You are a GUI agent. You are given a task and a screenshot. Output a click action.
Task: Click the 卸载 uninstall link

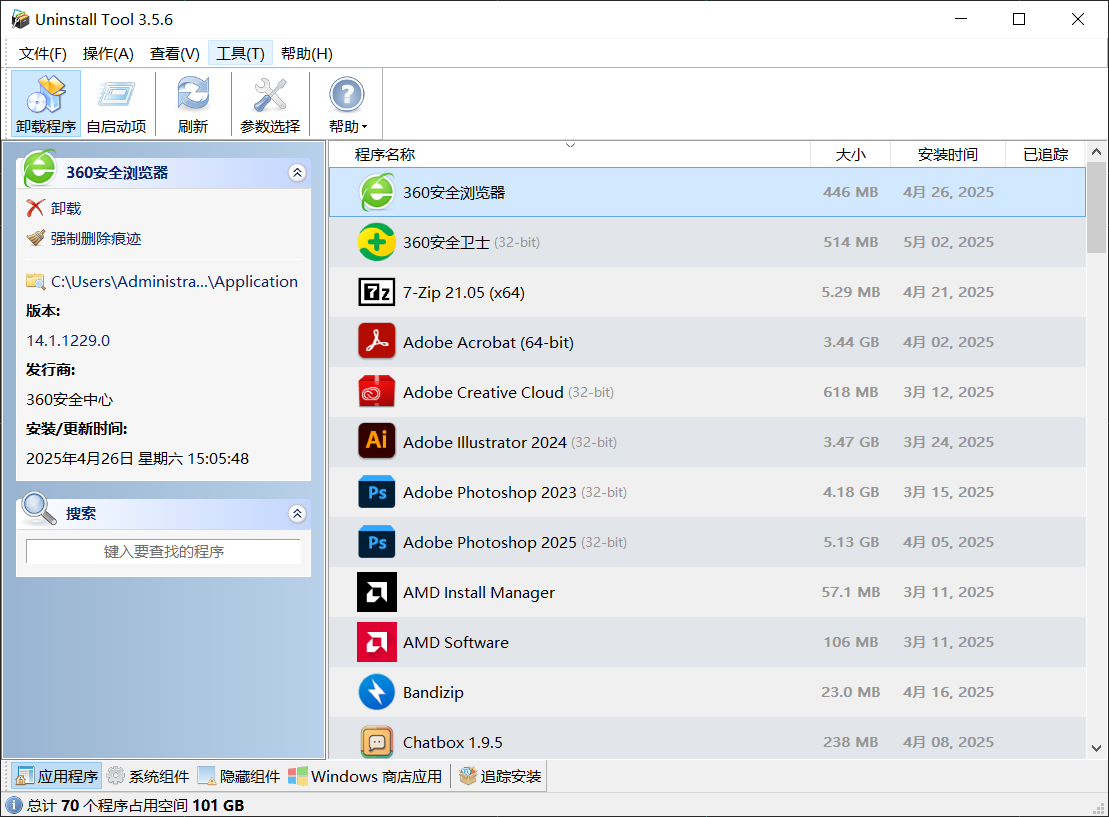66,208
